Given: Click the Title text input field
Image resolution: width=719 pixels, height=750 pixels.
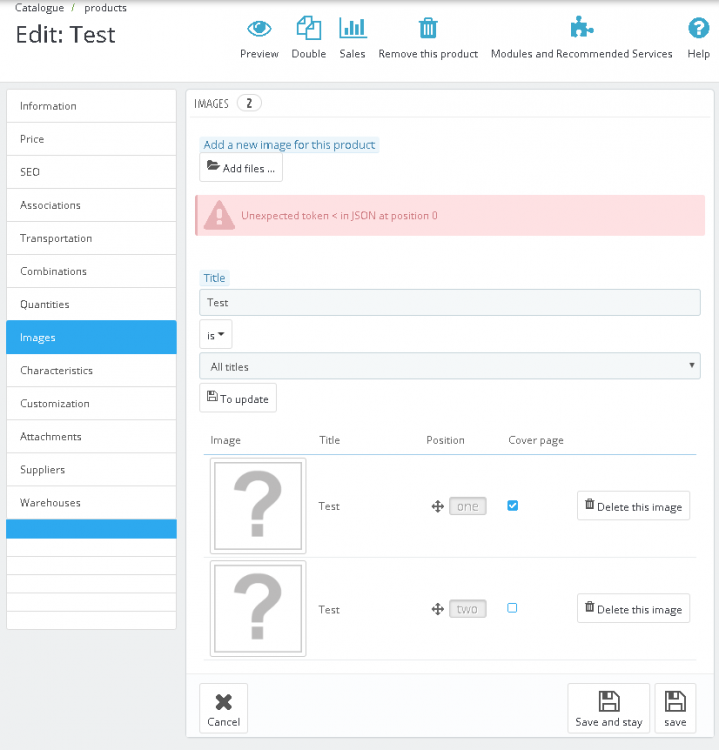Looking at the screenshot, I should click(x=450, y=302).
